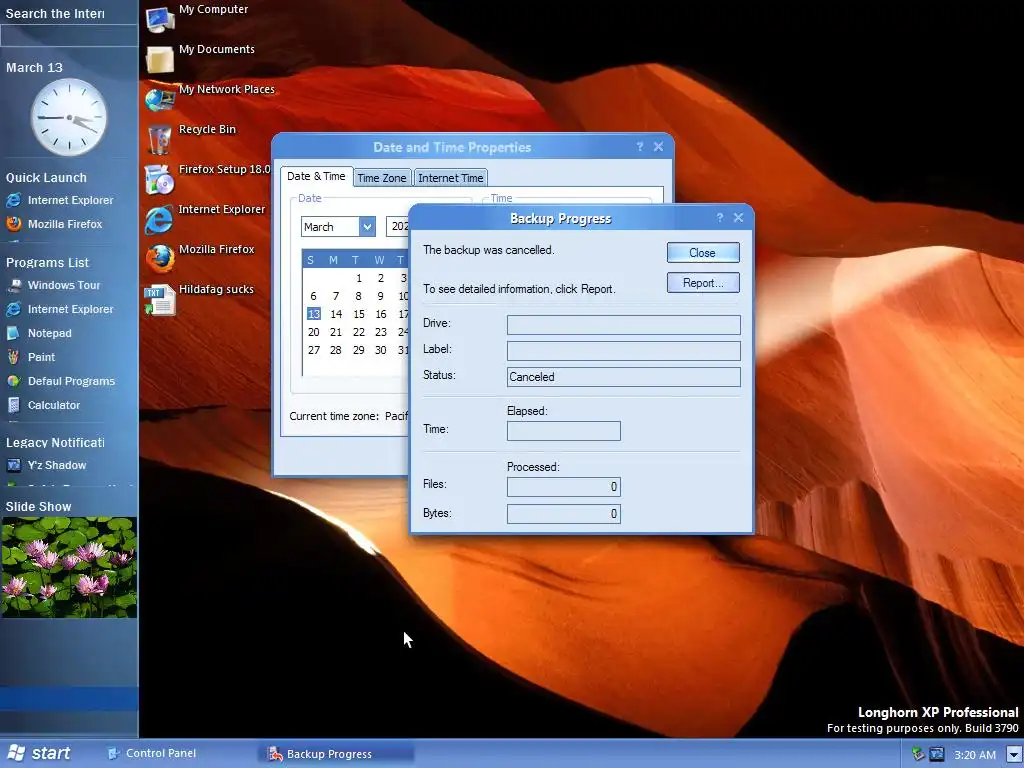Select day 22 in the calendar
The height and width of the screenshot is (768, 1024).
(359, 332)
